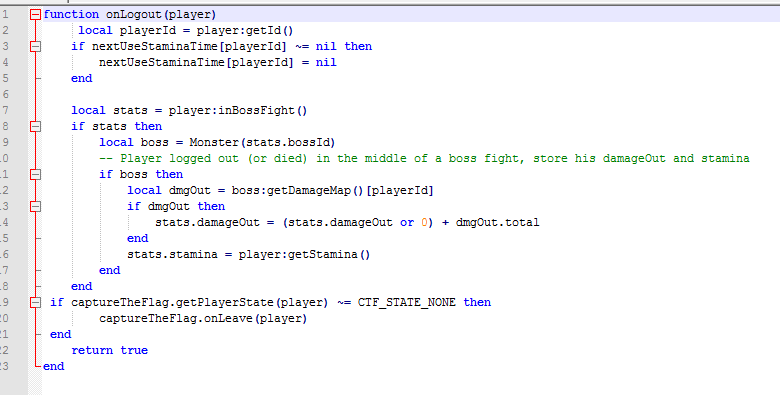
Task: Collapse the 'if dmgOut then' fold marker
Action: [35, 206]
